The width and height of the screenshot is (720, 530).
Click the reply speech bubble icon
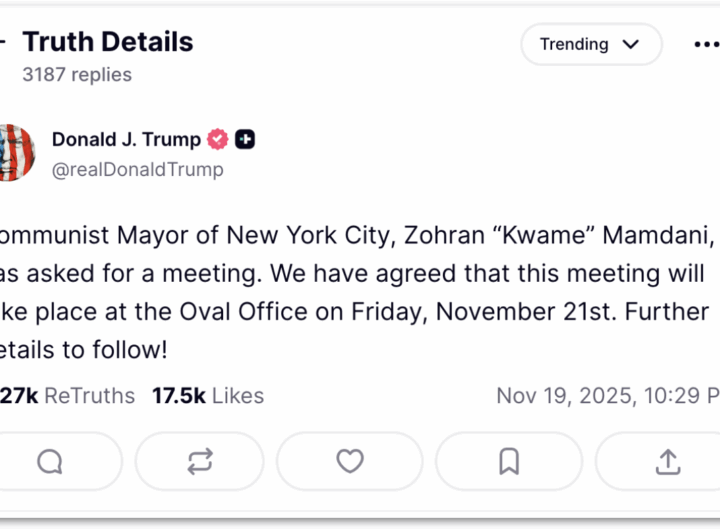[50, 461]
